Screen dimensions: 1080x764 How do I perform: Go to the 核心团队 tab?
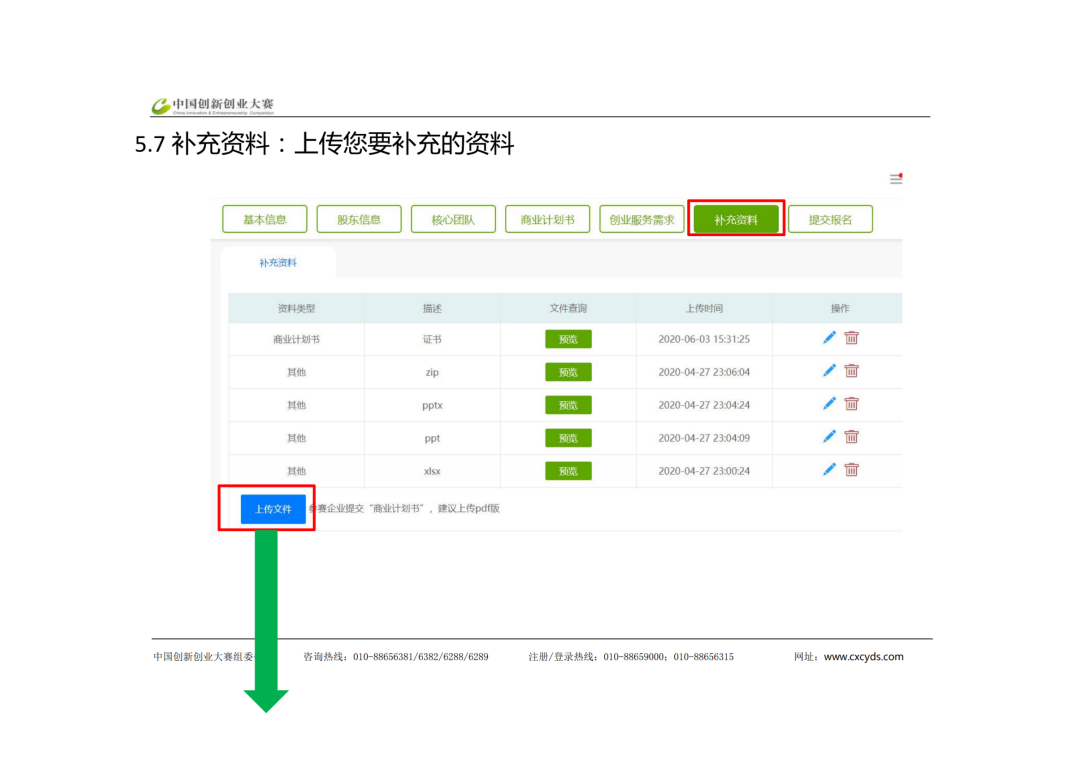[x=453, y=220]
